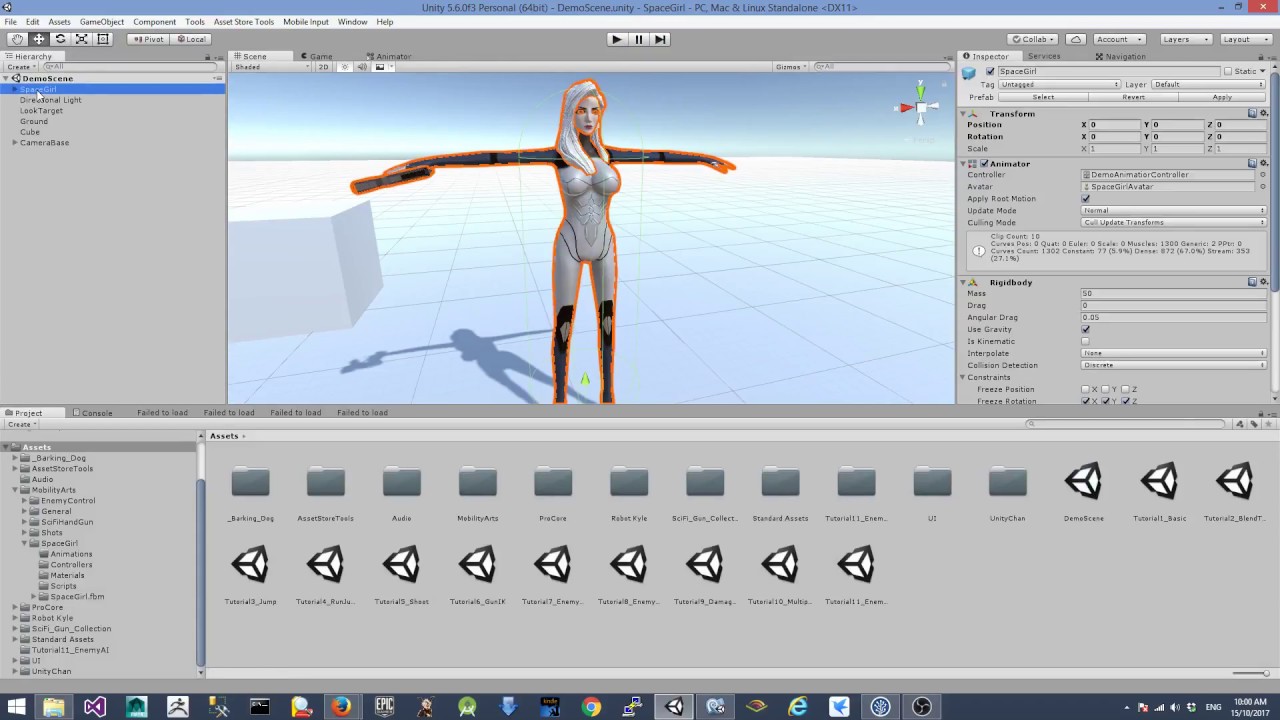
Task: Click the Step frame button
Action: tap(660, 39)
